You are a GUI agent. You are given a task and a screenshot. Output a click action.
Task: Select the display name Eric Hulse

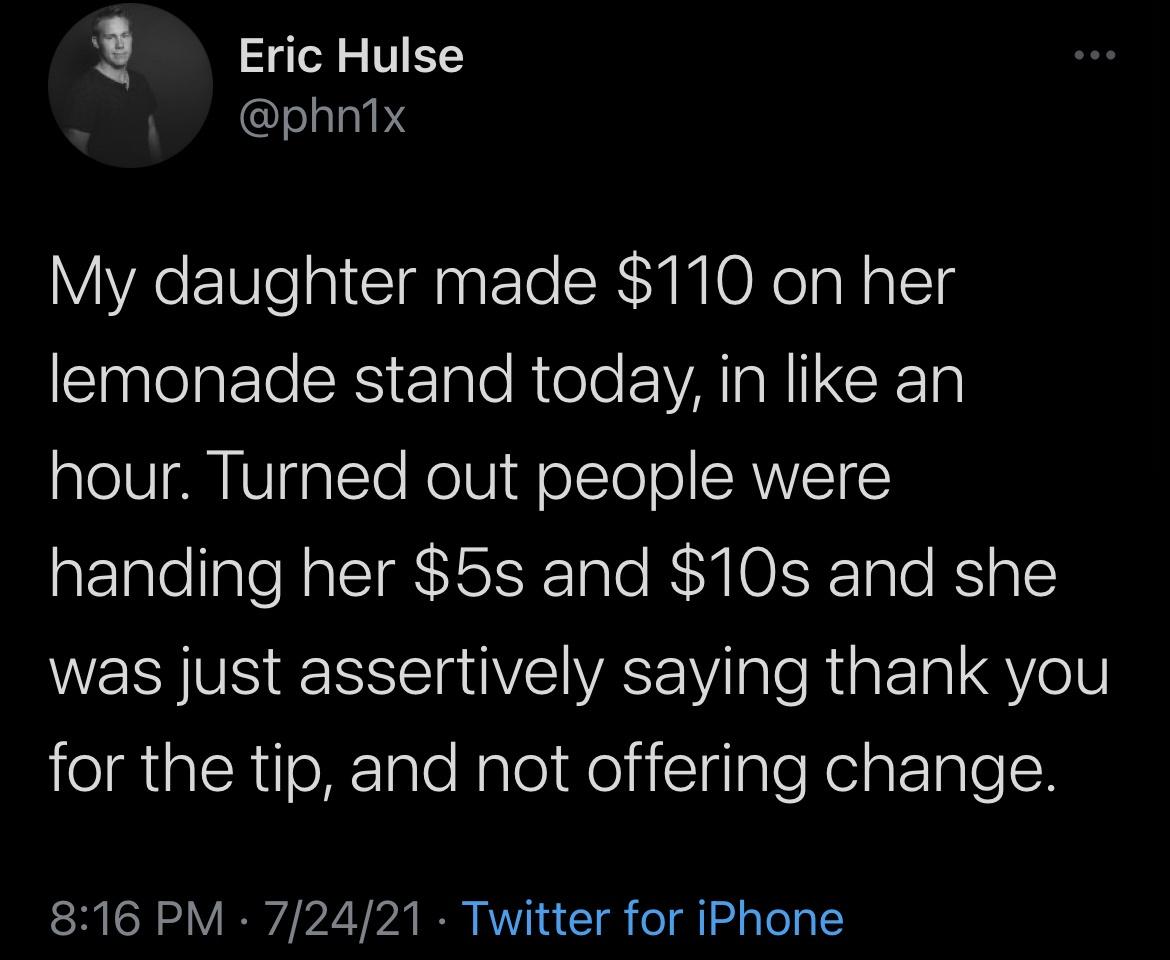(350, 56)
